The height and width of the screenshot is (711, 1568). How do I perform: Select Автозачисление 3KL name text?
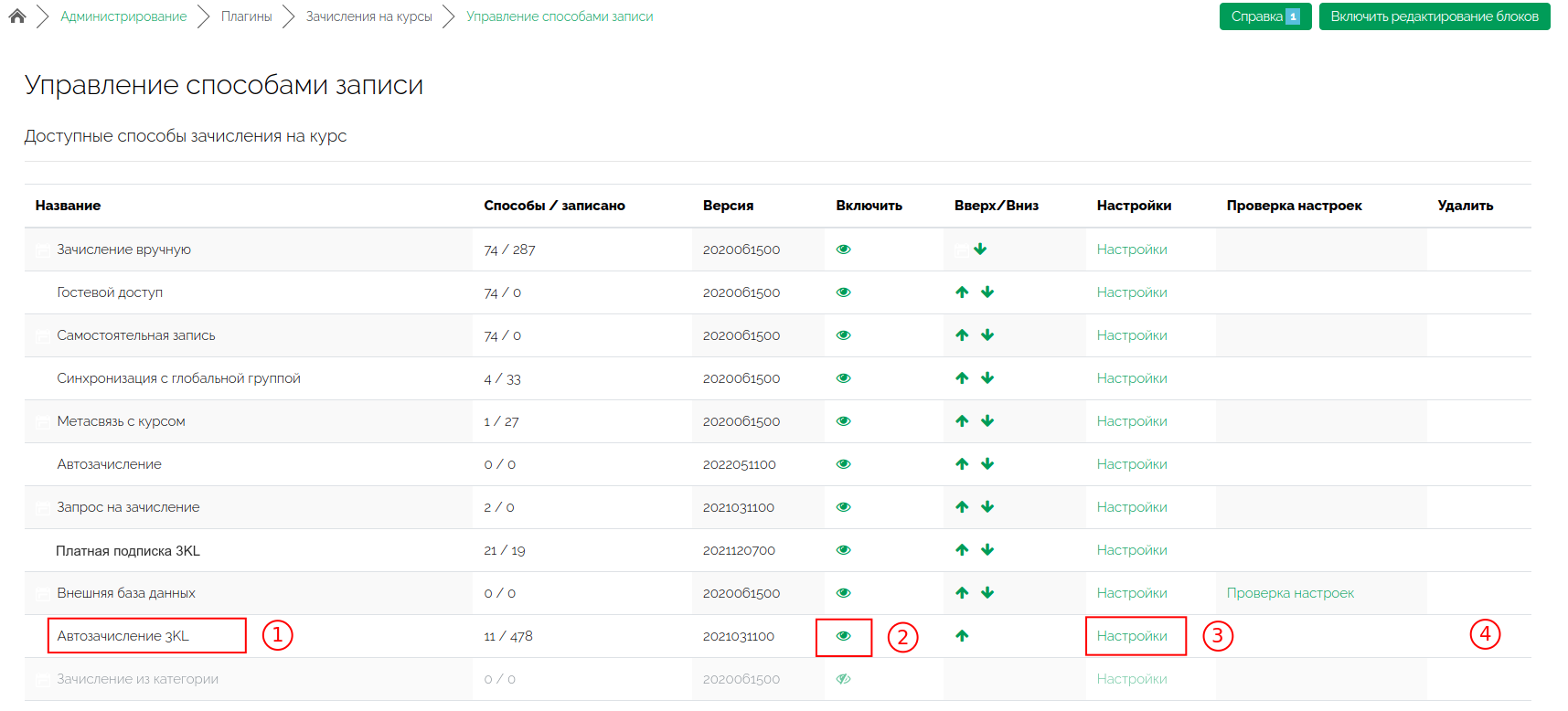point(123,636)
